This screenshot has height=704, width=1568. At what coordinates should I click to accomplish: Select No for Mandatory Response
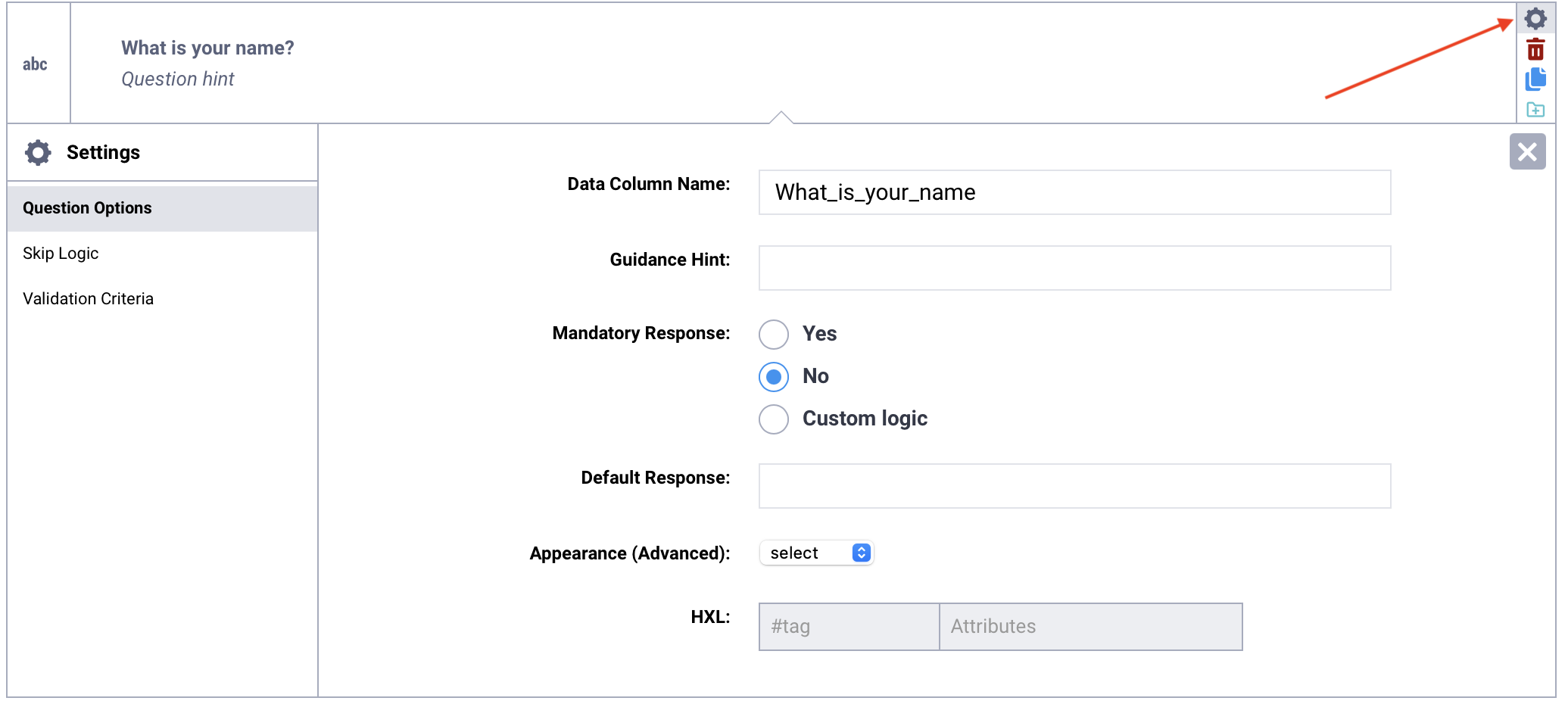click(773, 376)
